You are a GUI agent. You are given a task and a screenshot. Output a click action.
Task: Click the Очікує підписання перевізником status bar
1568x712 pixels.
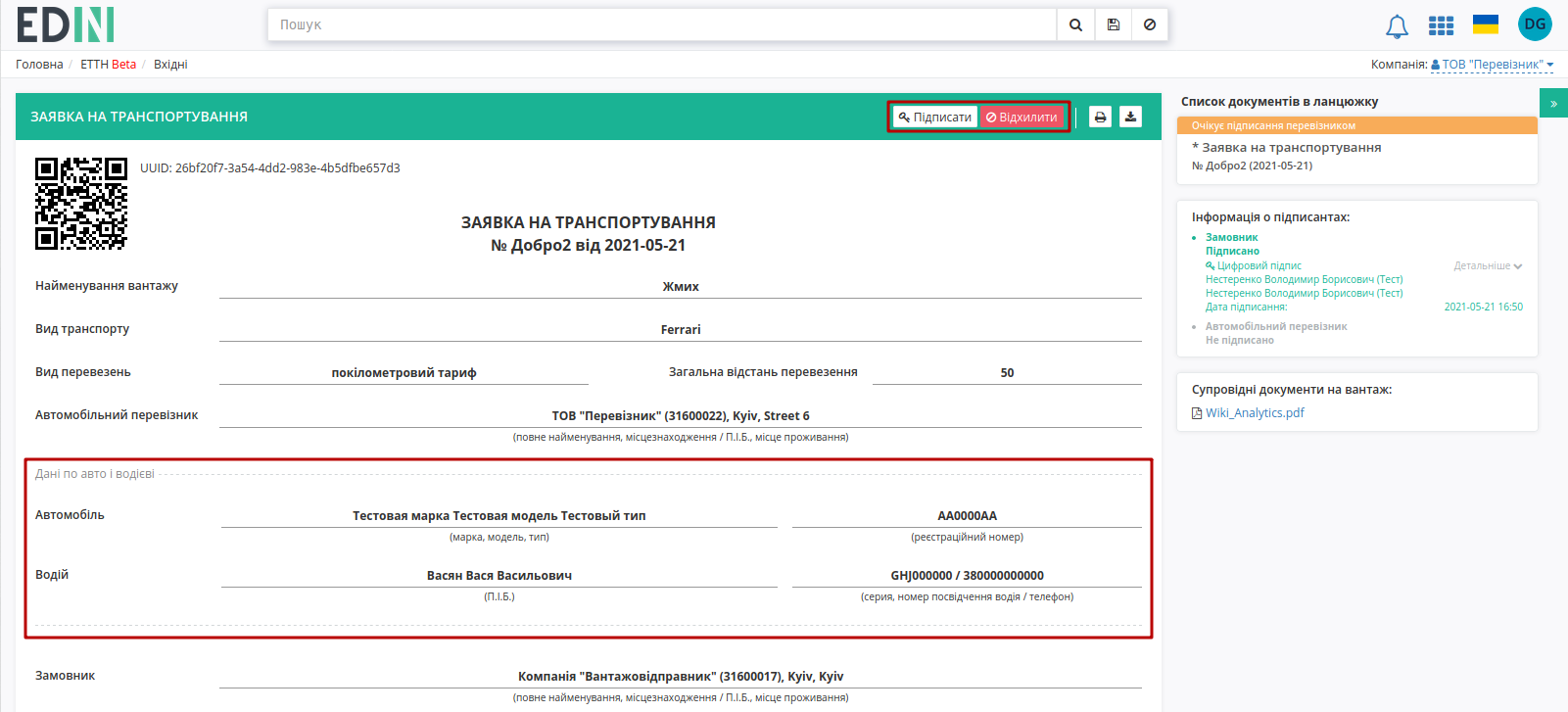[x=1357, y=125]
